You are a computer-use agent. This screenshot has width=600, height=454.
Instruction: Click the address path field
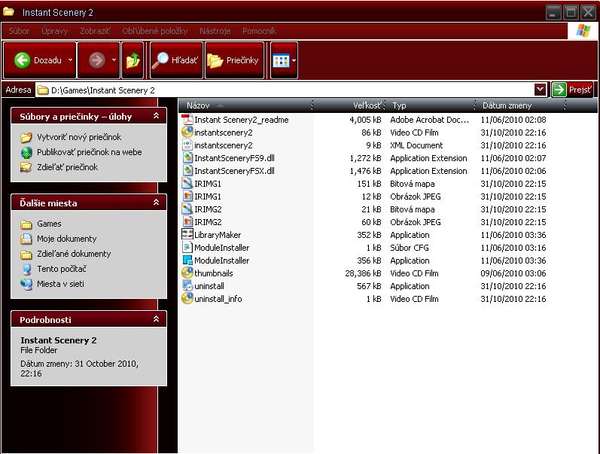pyautogui.click(x=284, y=90)
